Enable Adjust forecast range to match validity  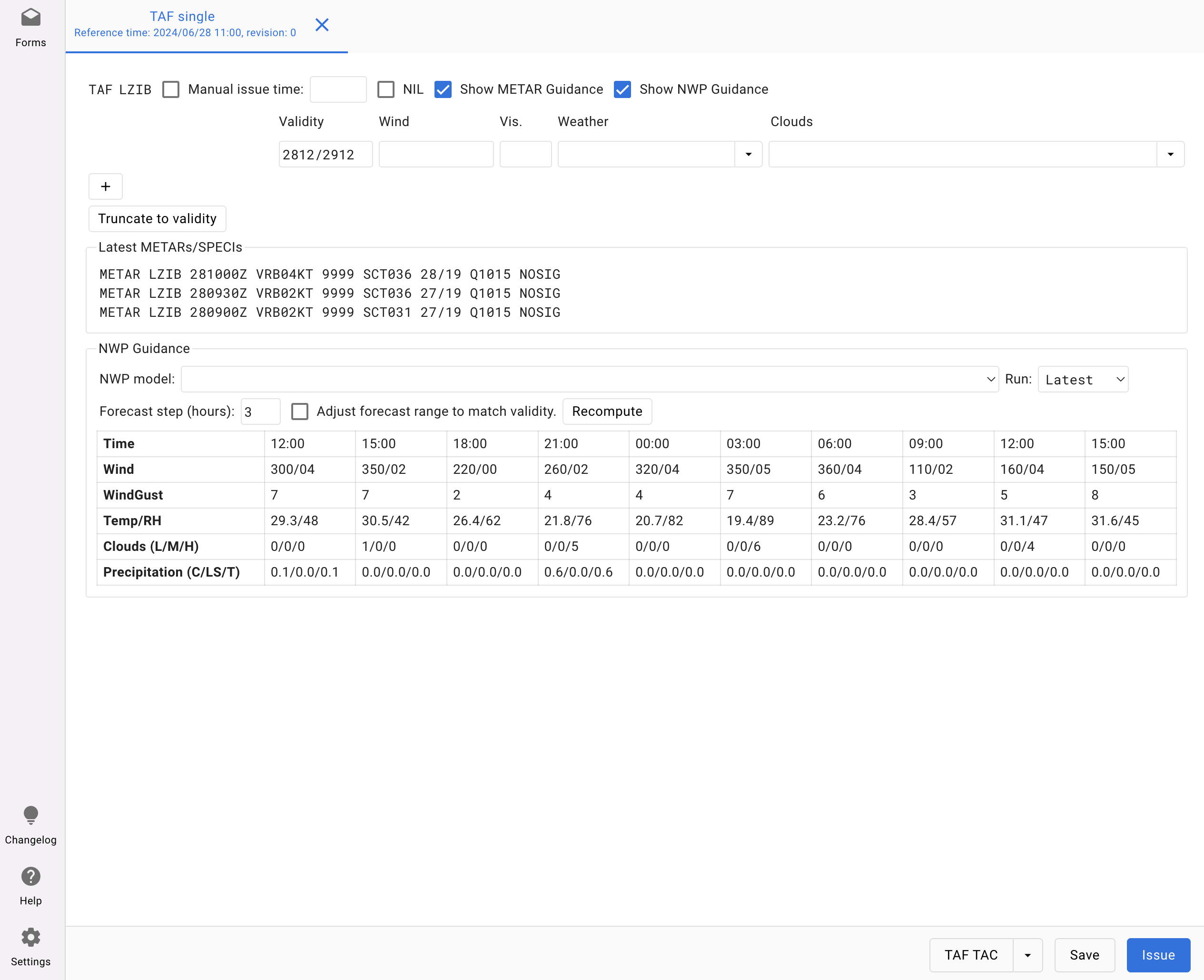(x=299, y=412)
